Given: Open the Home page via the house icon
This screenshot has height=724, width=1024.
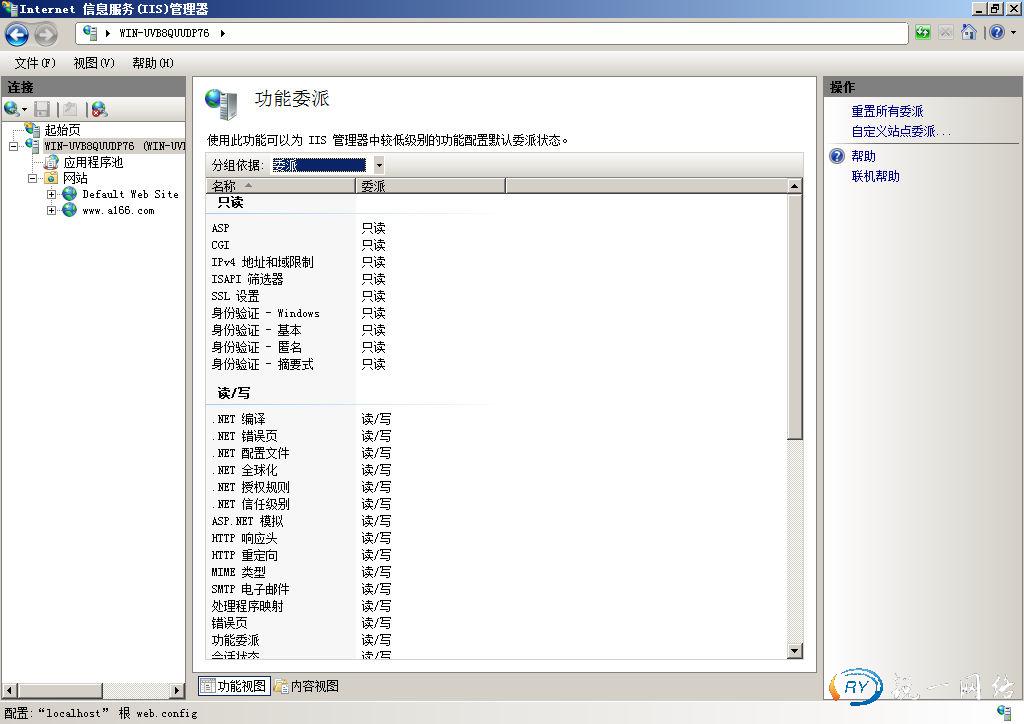Looking at the screenshot, I should [967, 32].
